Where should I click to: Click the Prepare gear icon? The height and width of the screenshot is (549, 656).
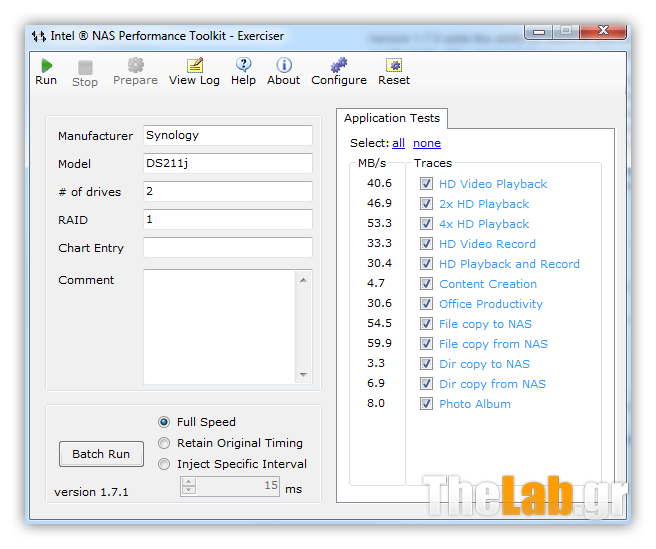coord(135,66)
